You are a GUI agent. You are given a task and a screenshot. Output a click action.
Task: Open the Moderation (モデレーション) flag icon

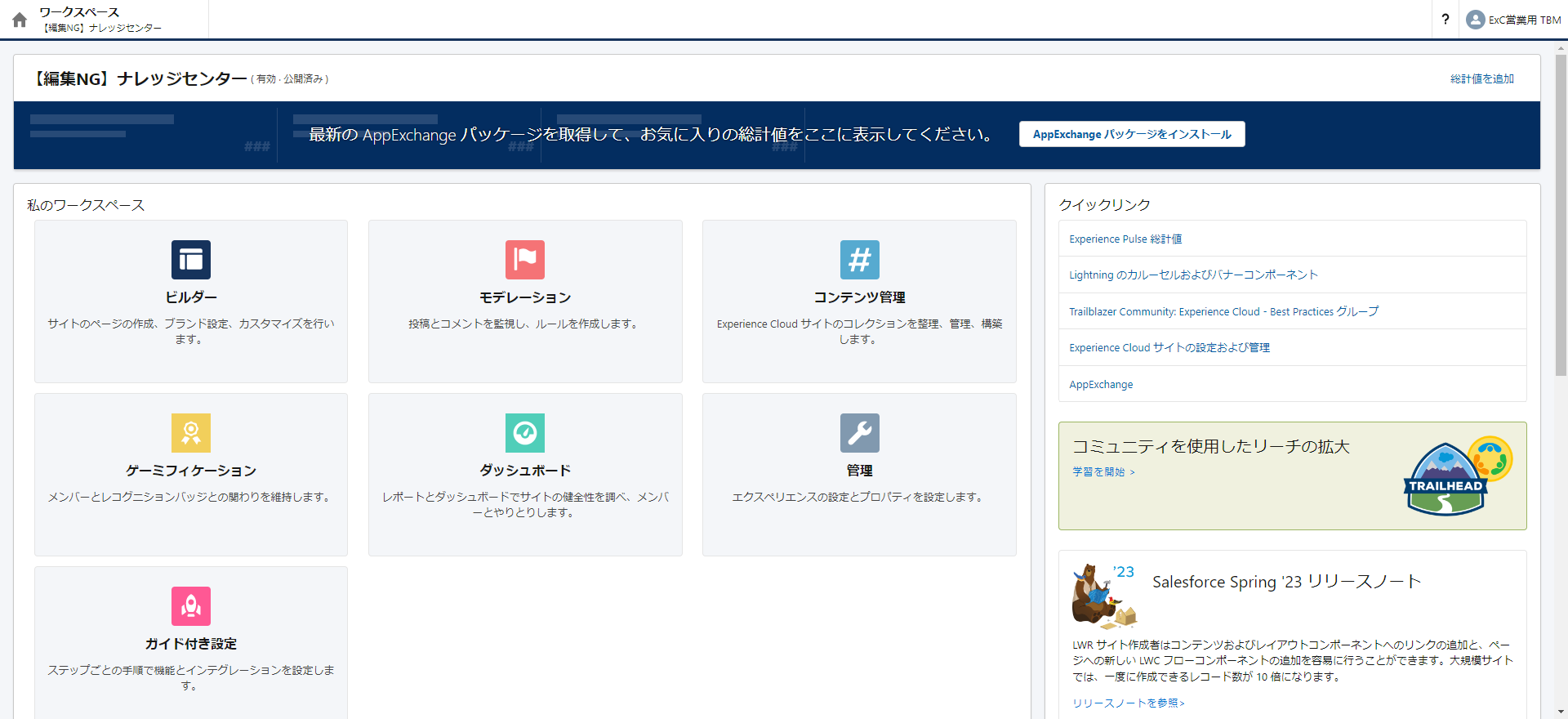[525, 260]
